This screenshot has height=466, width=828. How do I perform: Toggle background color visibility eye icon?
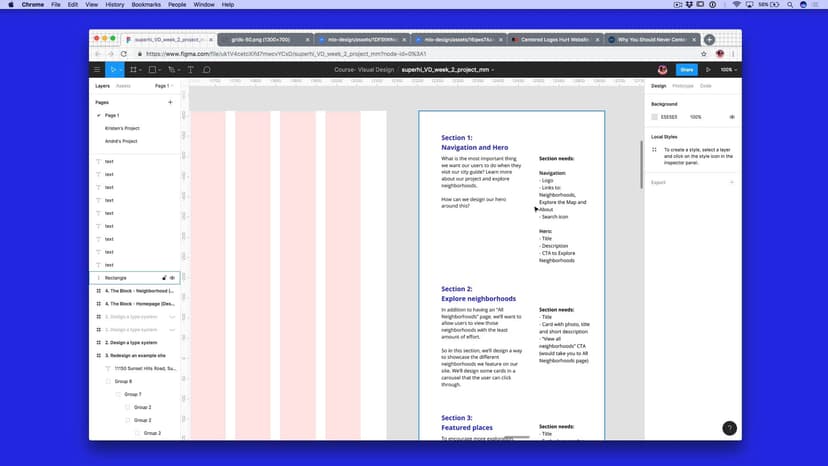click(732, 117)
